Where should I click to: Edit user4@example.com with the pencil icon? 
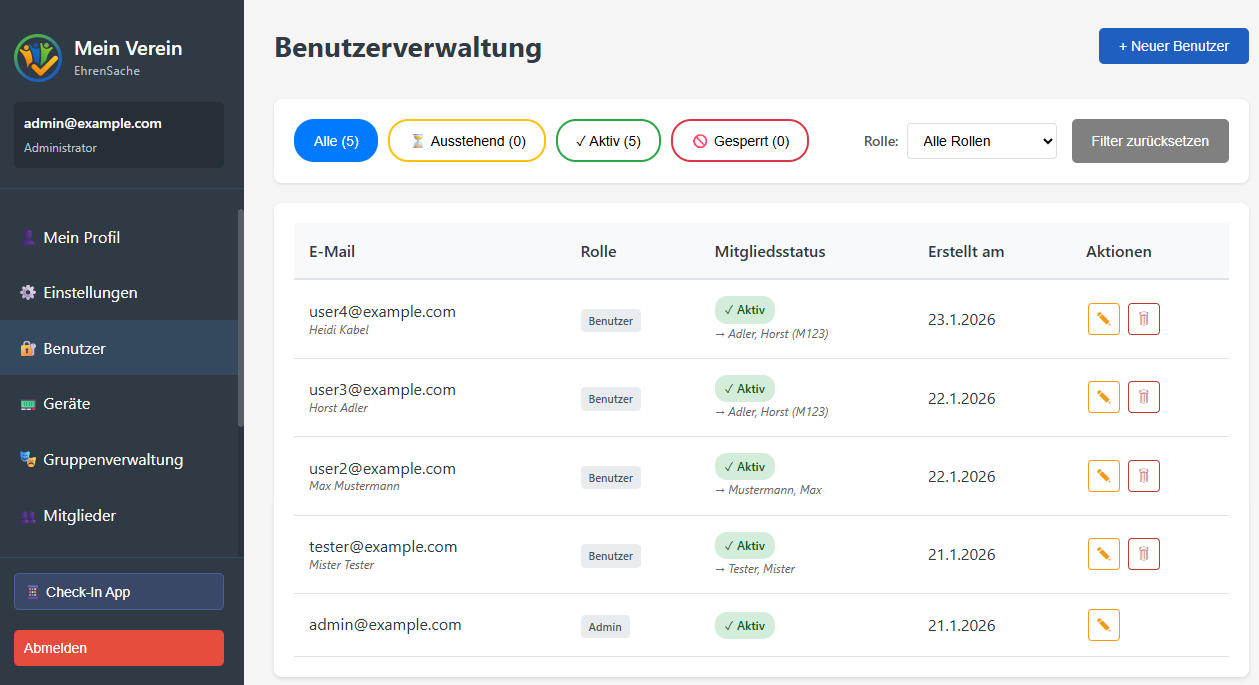pyautogui.click(x=1103, y=320)
